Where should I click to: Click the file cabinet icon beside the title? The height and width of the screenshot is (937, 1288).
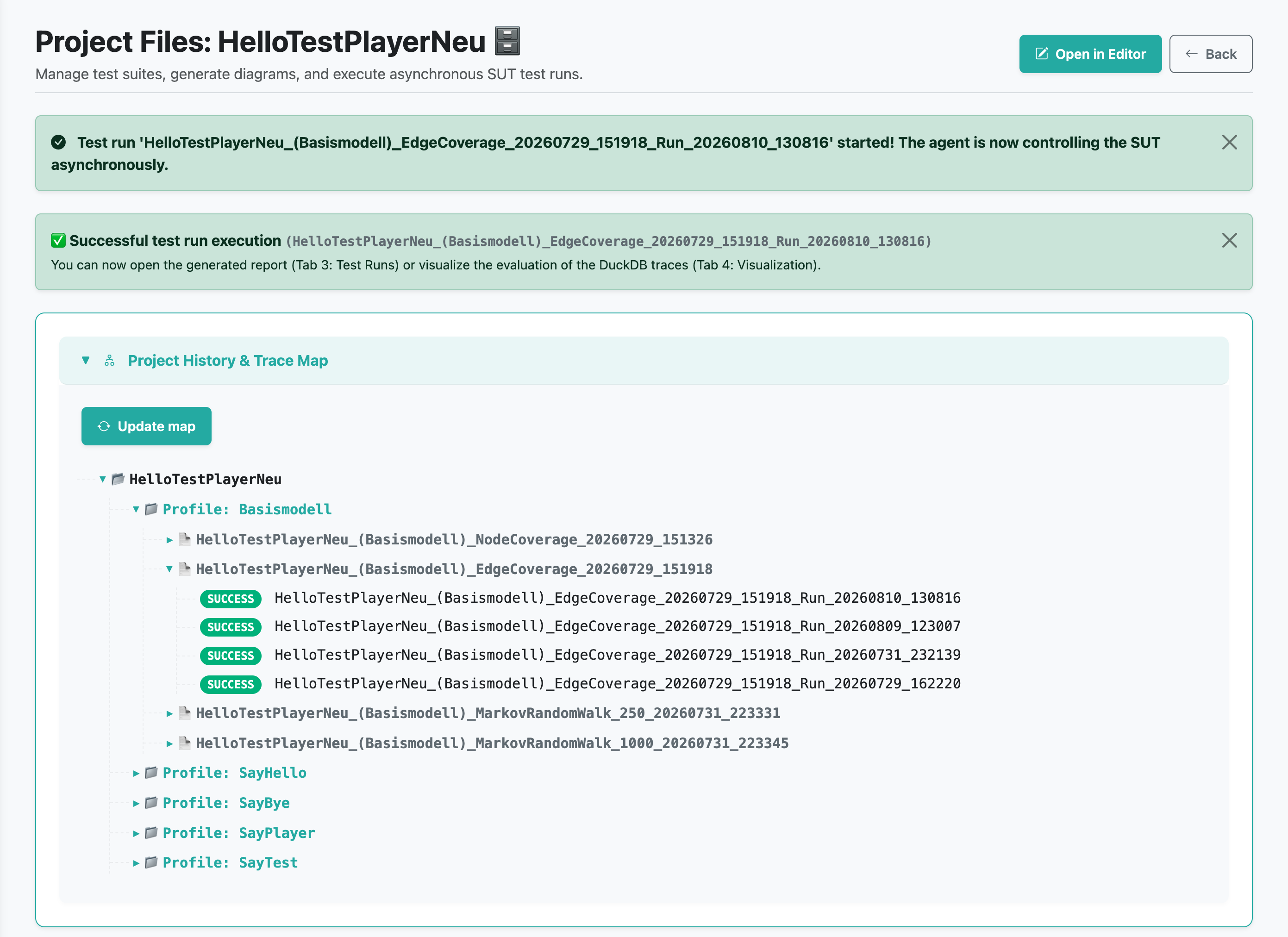point(507,41)
